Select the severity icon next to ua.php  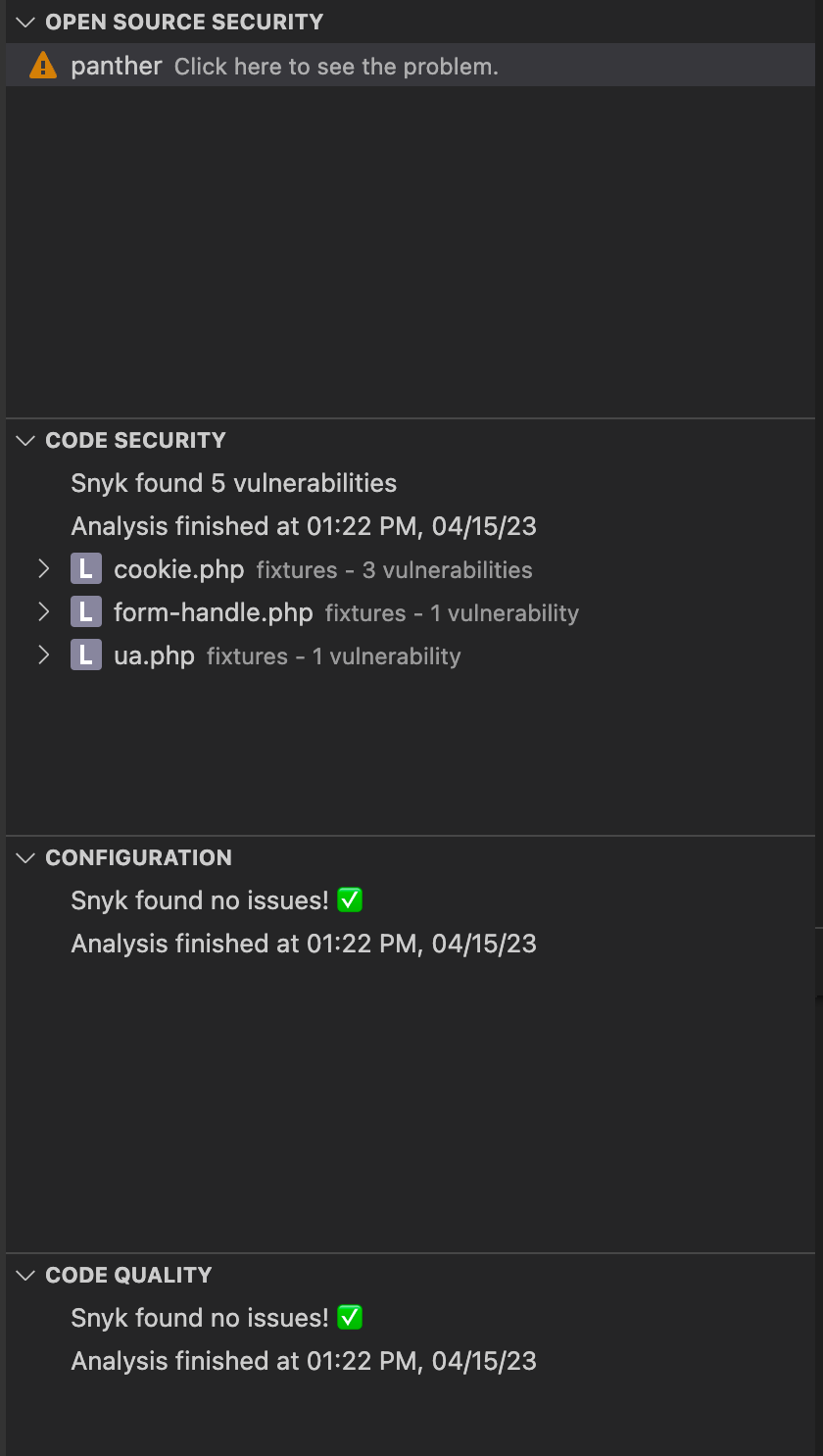click(x=86, y=655)
